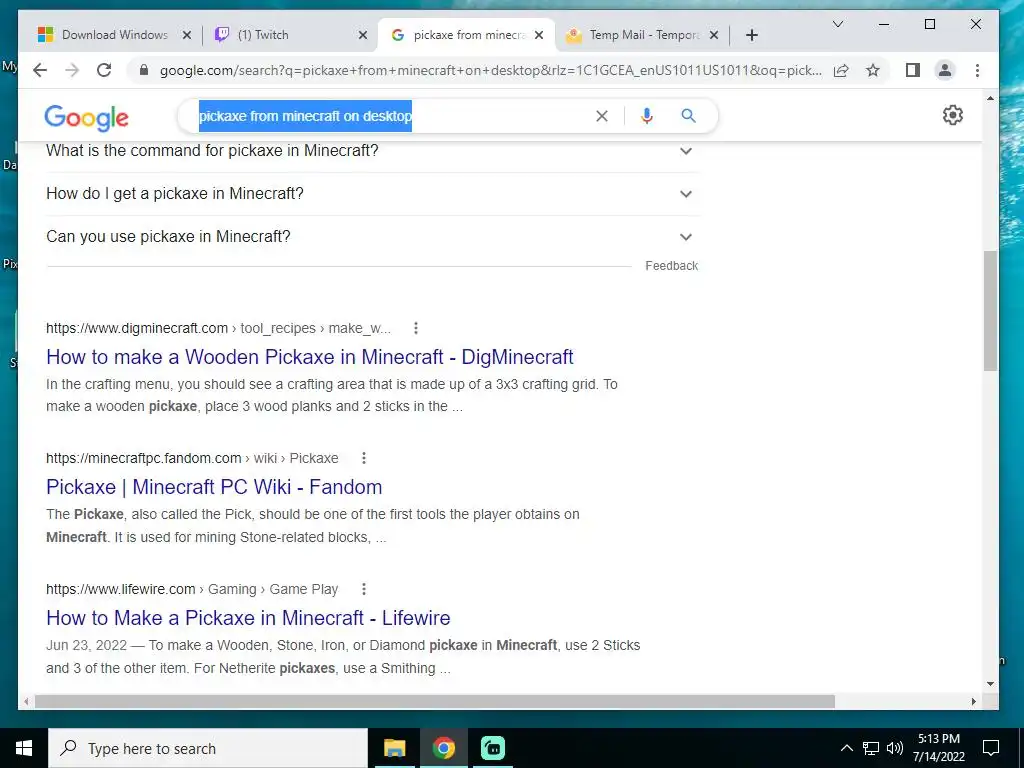Image resolution: width=1024 pixels, height=768 pixels.
Task: Open options menu for lifewire.com result
Action: point(364,589)
